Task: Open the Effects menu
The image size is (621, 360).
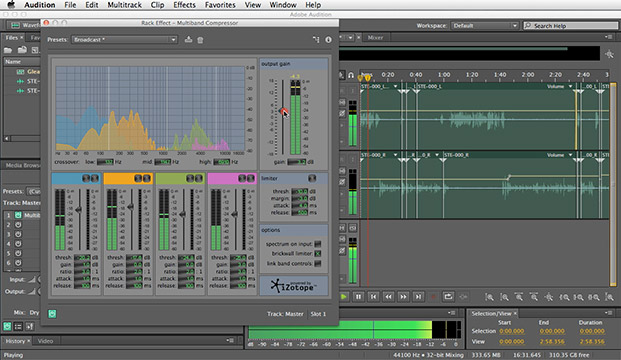Action: [x=184, y=5]
